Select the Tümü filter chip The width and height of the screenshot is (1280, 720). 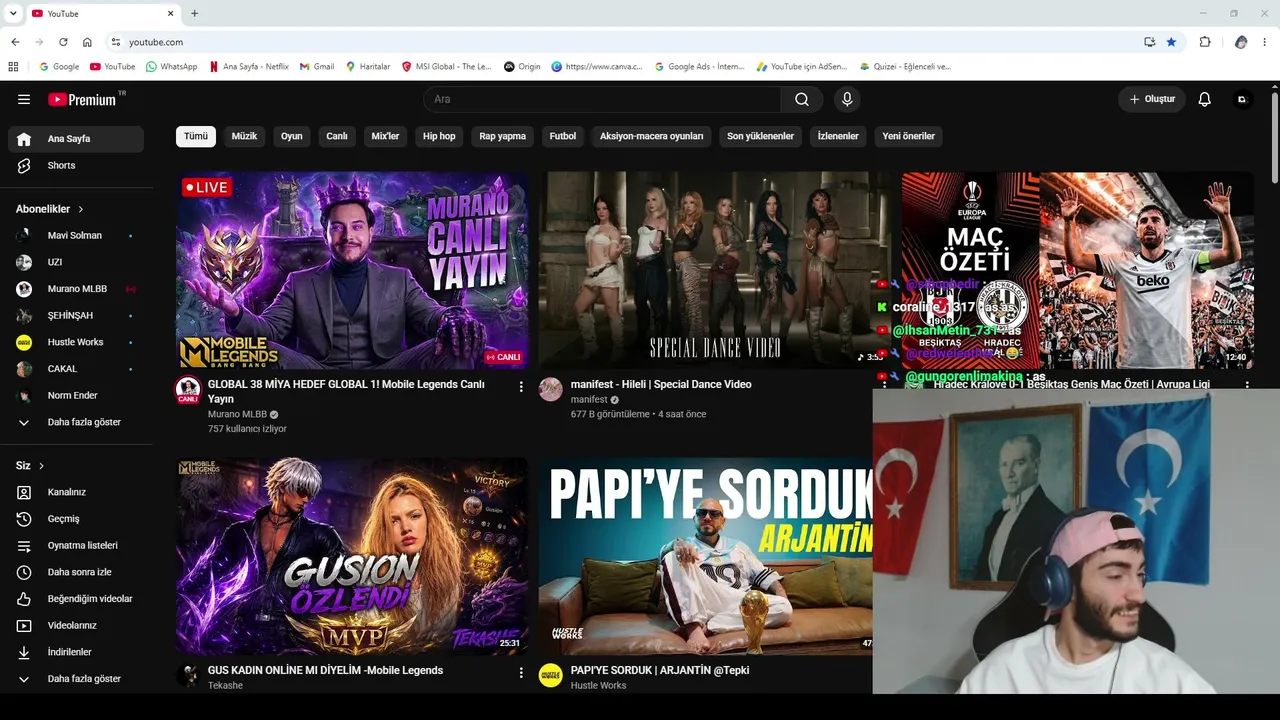196,136
